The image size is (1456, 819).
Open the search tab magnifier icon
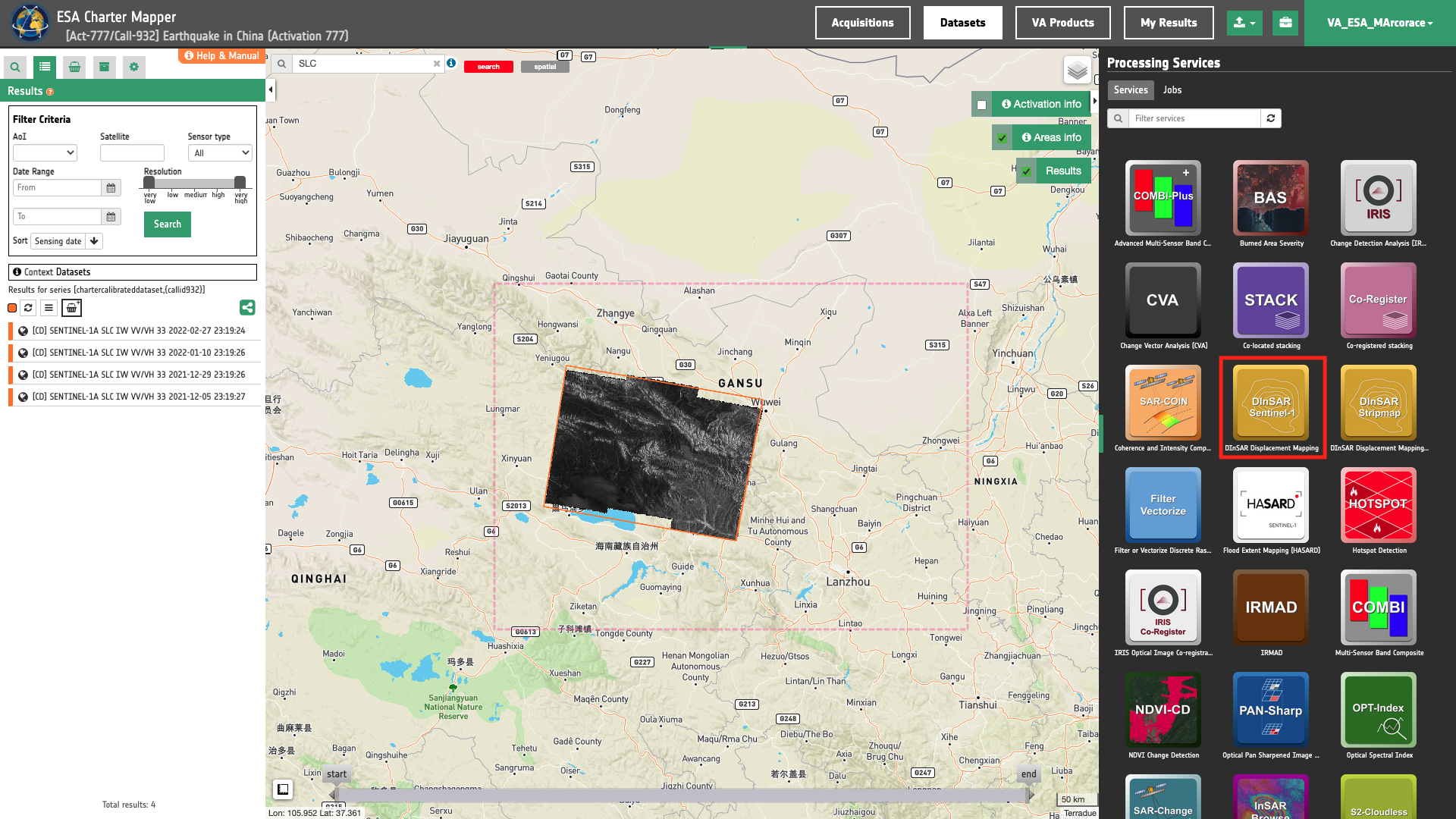coord(15,67)
